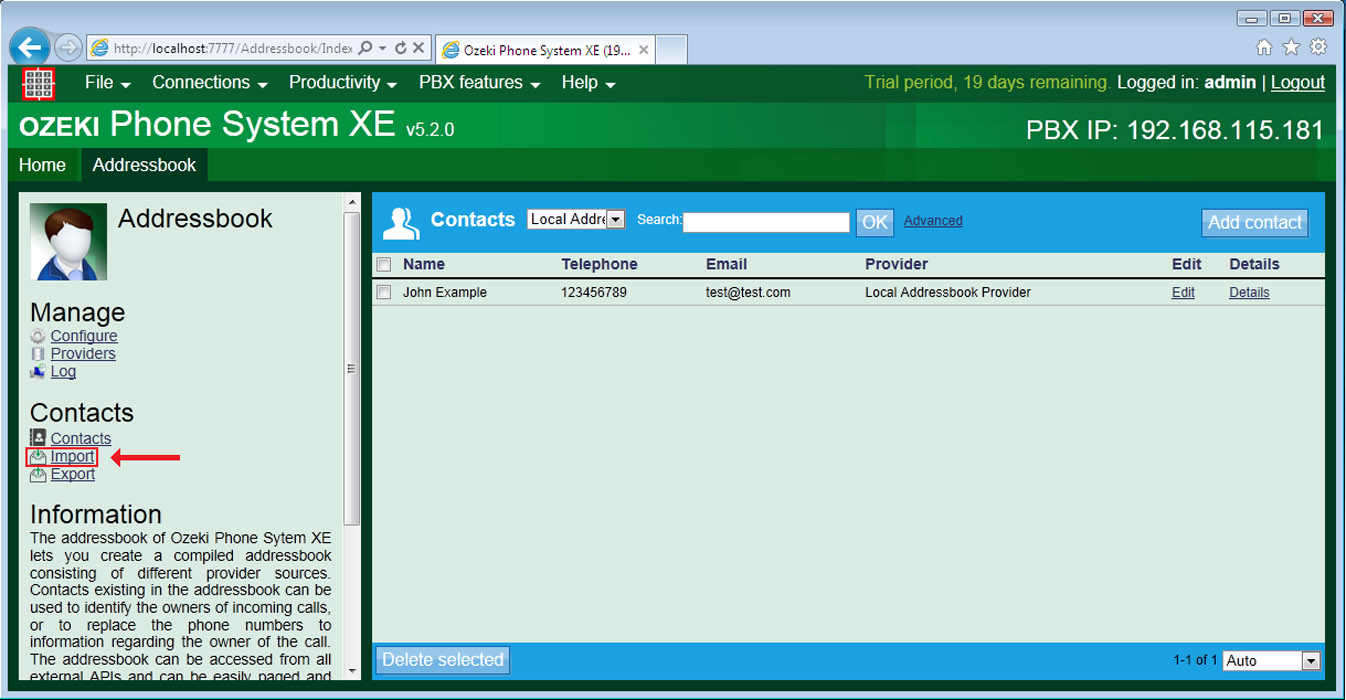The image size is (1346, 700).
Task: Open the Auto page-size dropdown
Action: click(1271, 660)
